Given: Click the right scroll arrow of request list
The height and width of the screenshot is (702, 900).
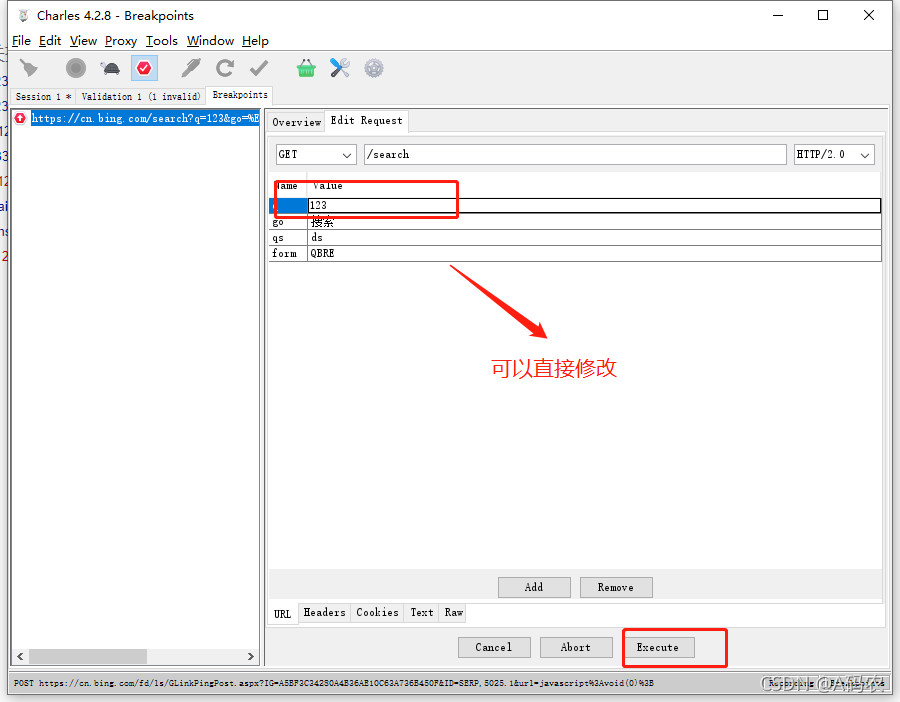Looking at the screenshot, I should point(250,656).
